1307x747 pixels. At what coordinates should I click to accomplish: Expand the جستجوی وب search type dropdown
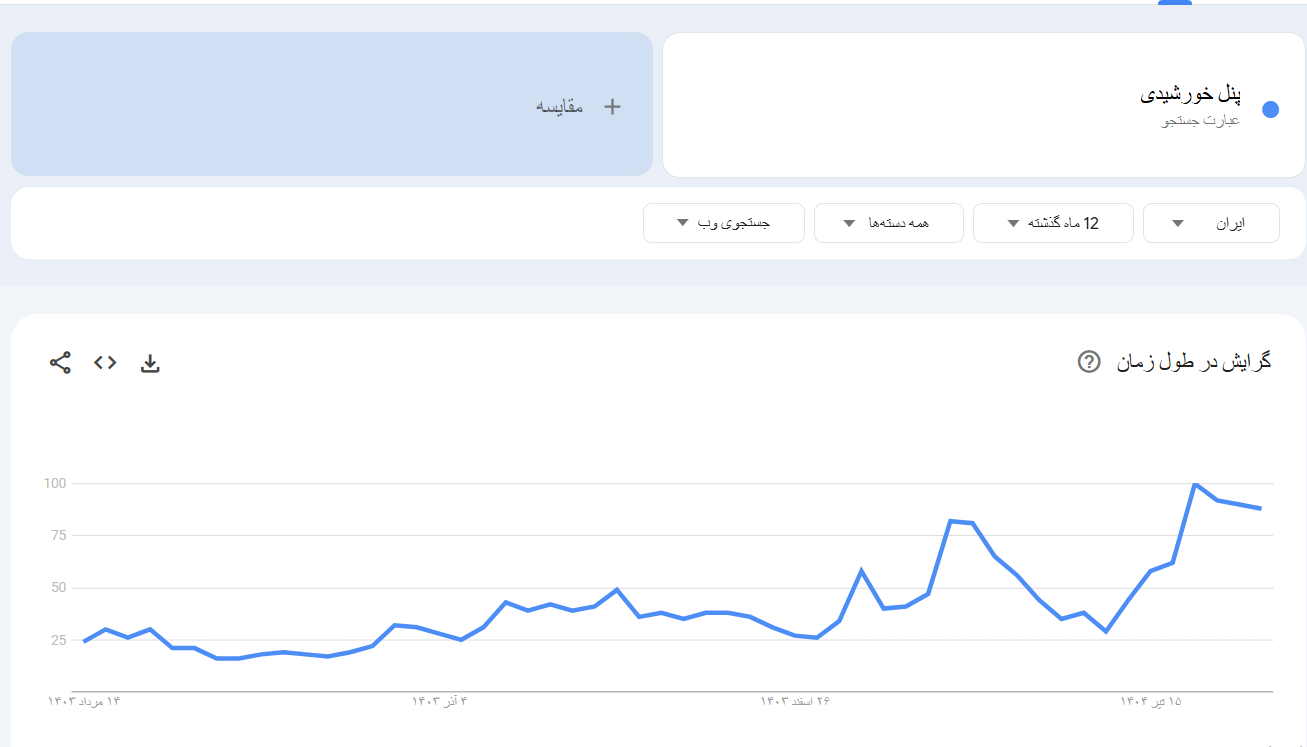coord(723,223)
